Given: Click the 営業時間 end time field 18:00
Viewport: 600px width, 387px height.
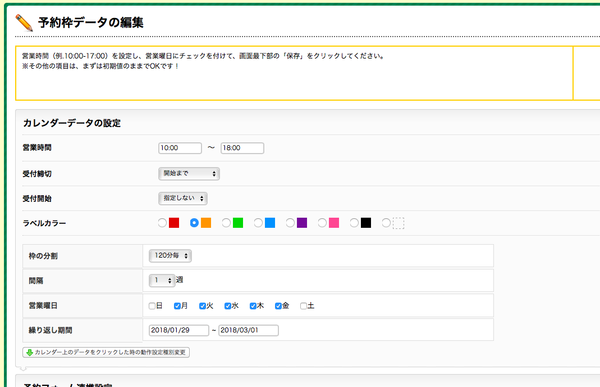Looking at the screenshot, I should click(242, 148).
